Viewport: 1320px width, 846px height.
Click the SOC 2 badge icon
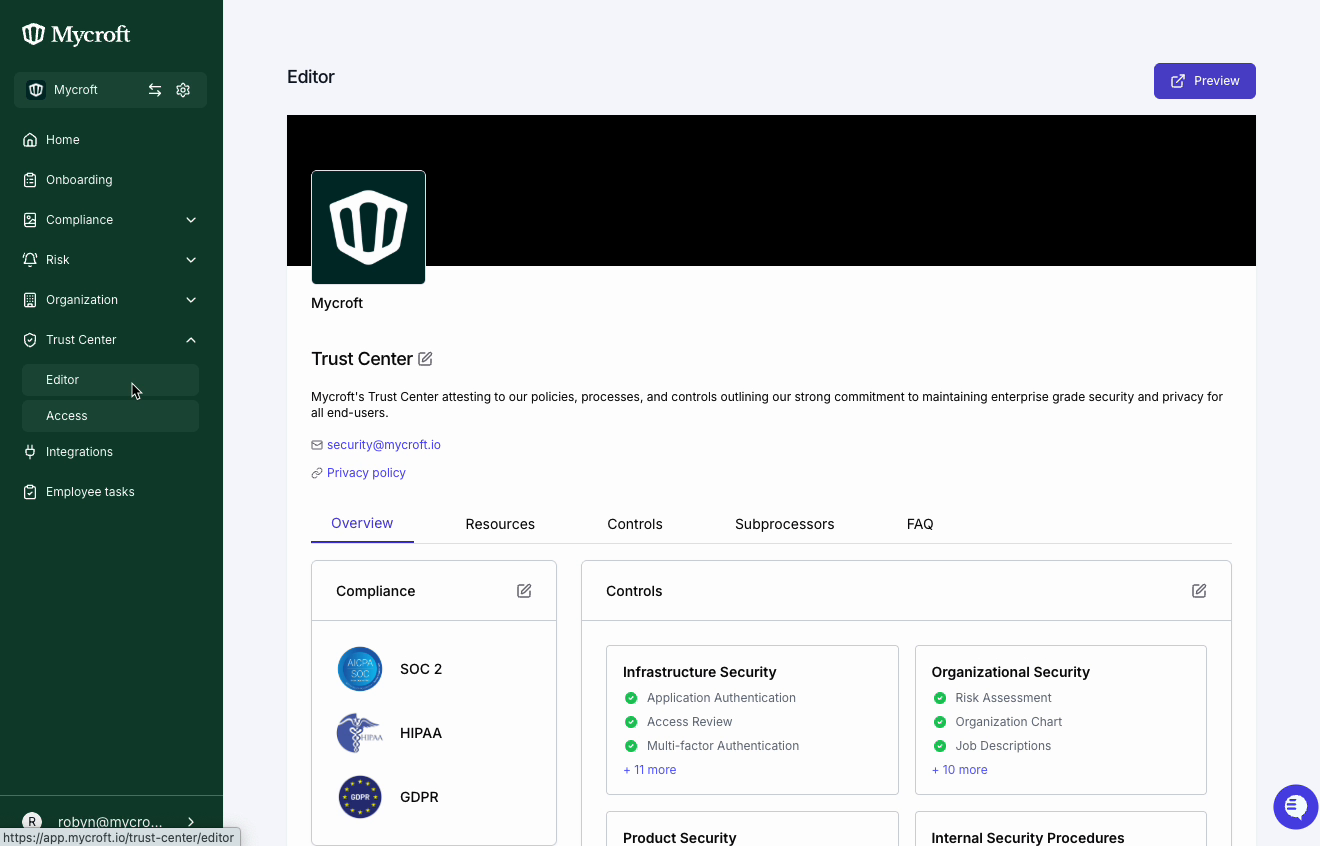(360, 669)
